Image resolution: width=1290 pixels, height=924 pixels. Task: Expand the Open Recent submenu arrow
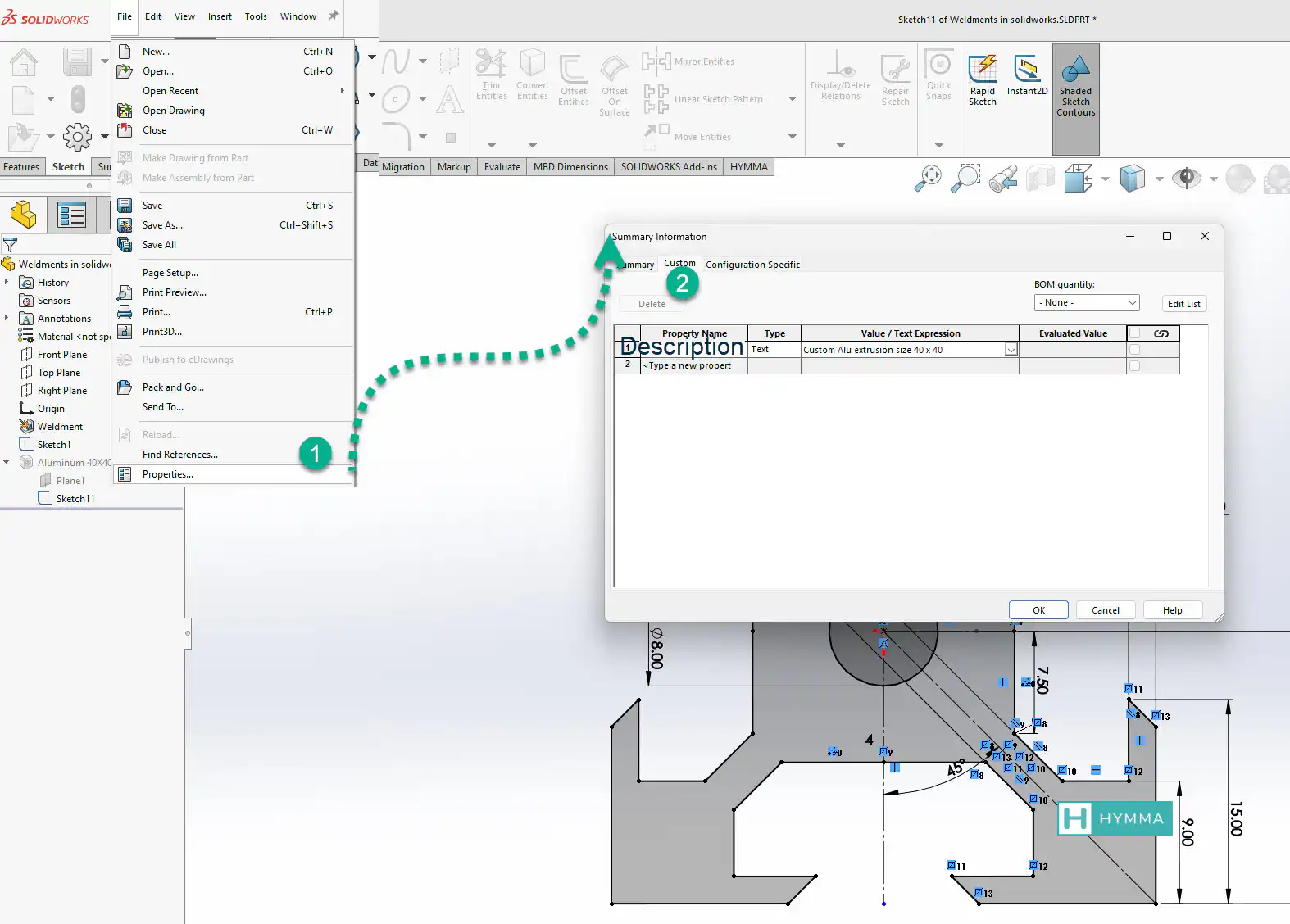click(x=343, y=91)
